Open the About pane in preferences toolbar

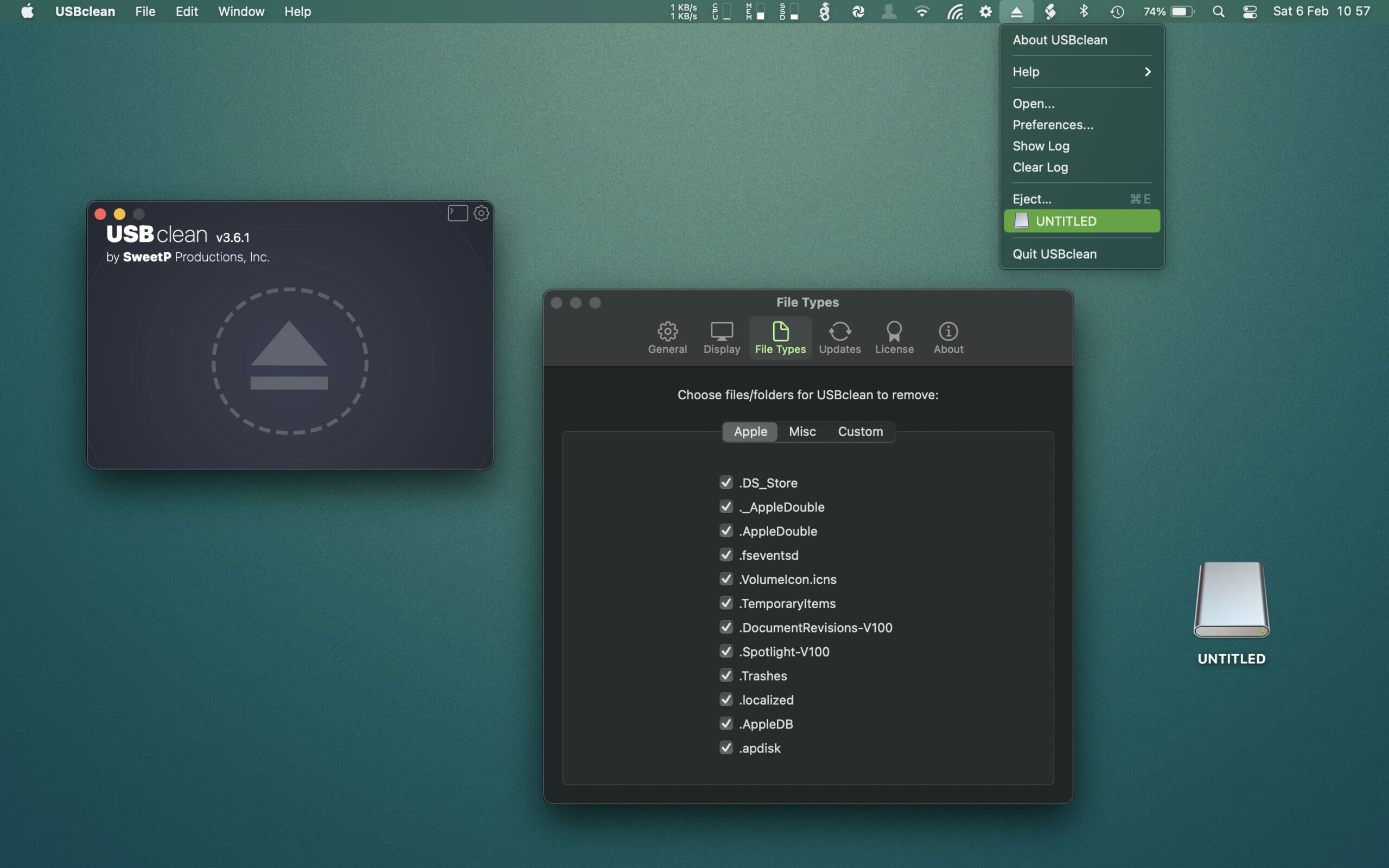coord(948,338)
